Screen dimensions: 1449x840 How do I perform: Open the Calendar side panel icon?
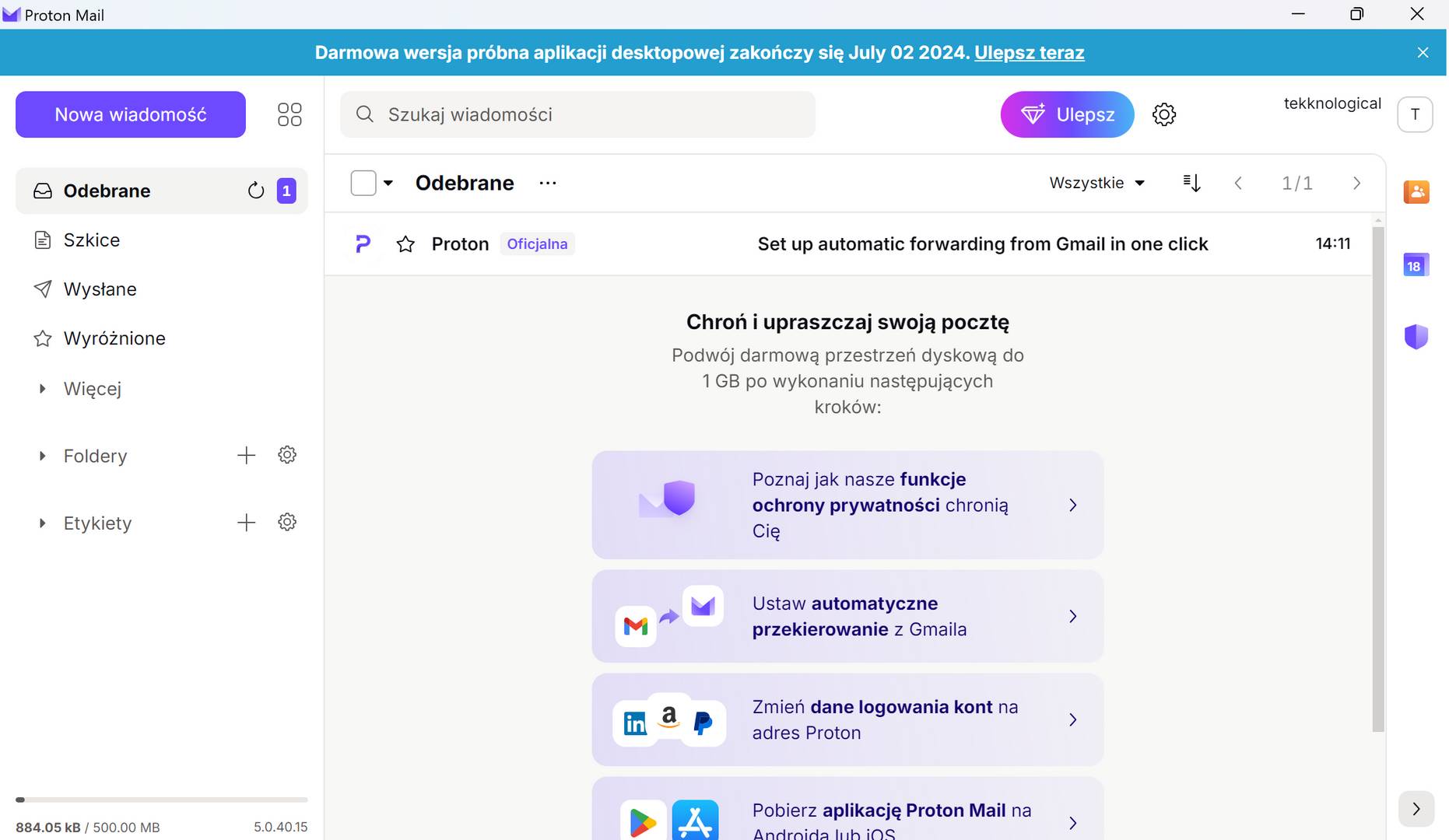pos(1416,265)
